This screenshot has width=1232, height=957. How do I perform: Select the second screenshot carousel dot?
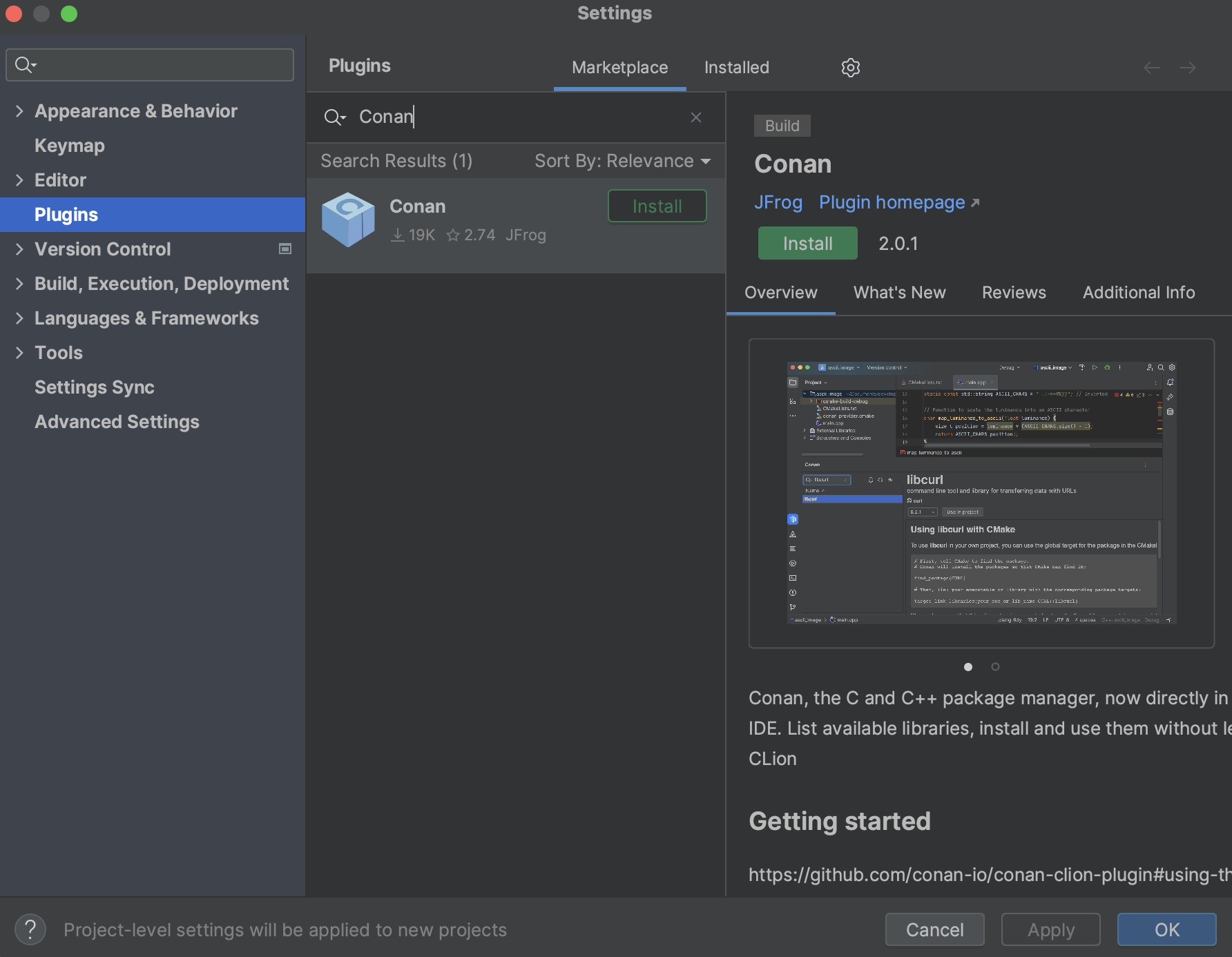995,667
